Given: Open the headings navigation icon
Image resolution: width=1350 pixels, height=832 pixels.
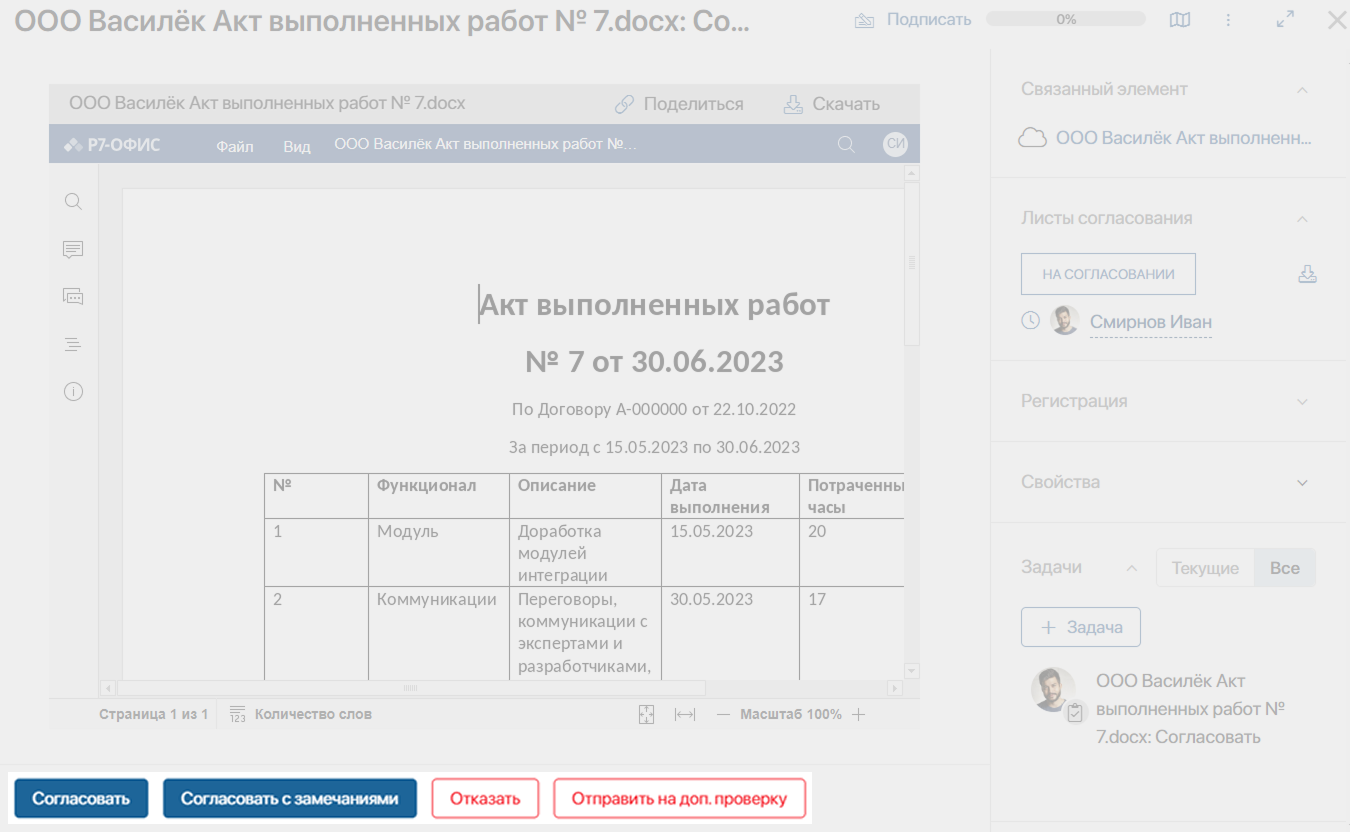Looking at the screenshot, I should tap(73, 344).
